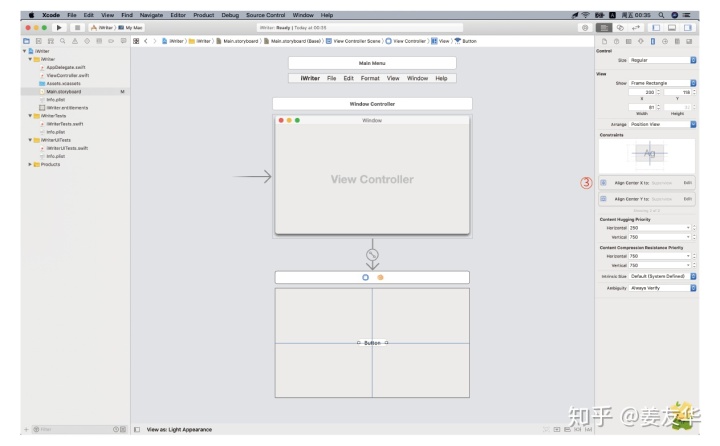Viewport: 720px width, 446px height.
Task: Open the Product menu
Action: [x=203, y=15]
